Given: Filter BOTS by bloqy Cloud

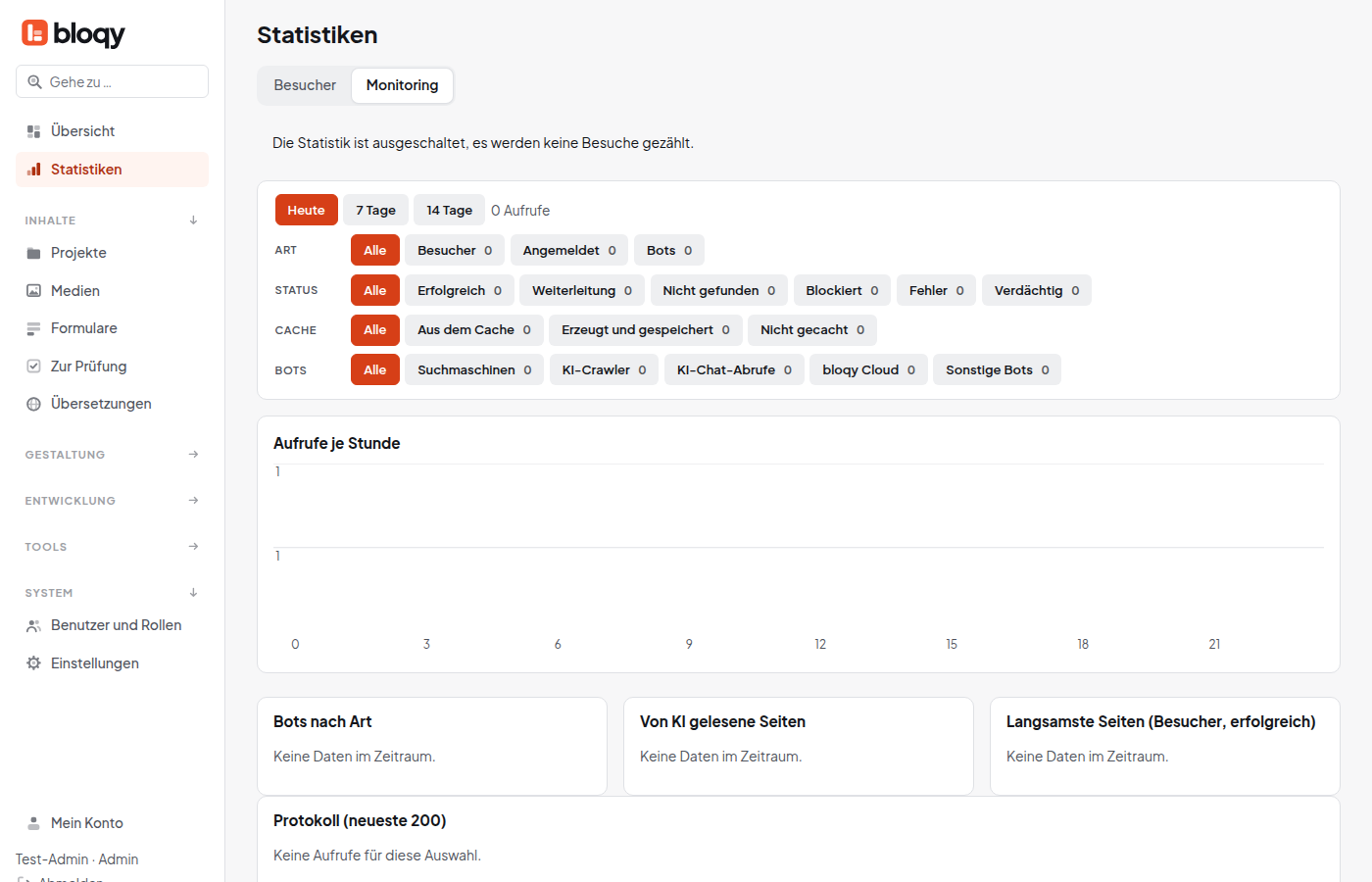Looking at the screenshot, I should point(868,369).
